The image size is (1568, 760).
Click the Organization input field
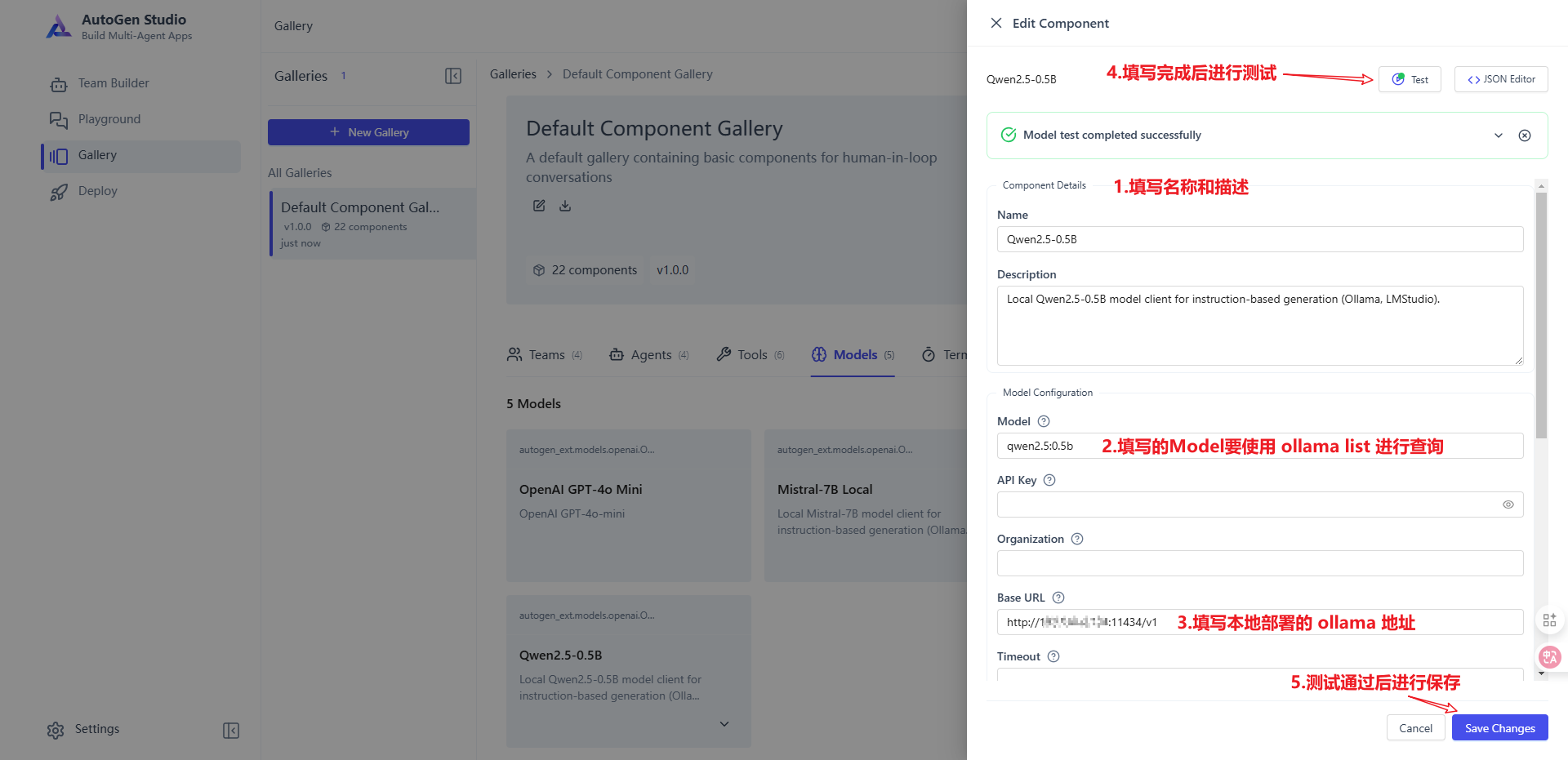click(1260, 563)
